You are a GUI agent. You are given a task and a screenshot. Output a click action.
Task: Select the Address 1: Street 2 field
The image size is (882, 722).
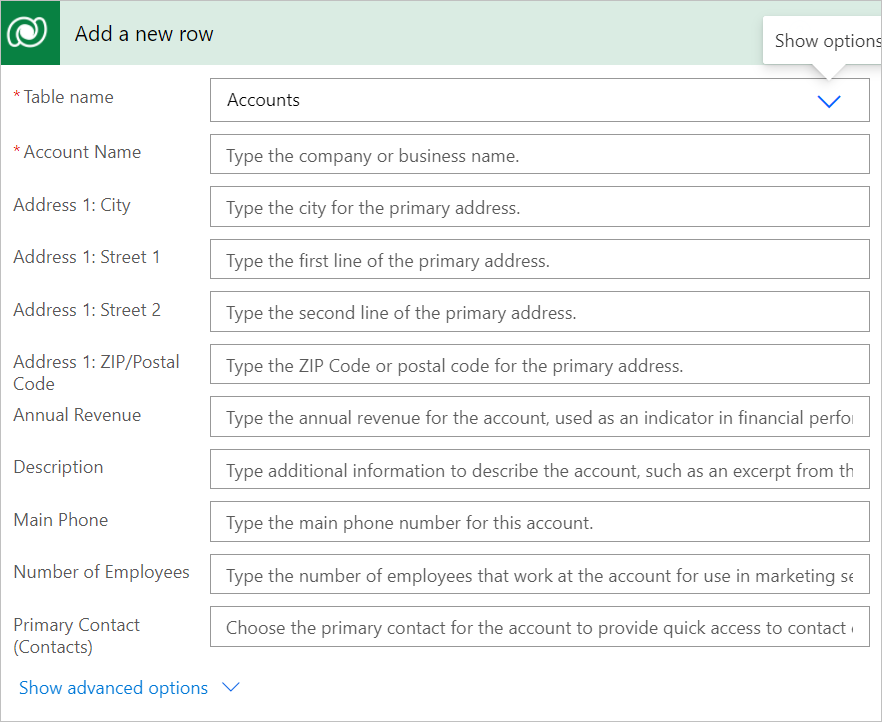tap(540, 311)
